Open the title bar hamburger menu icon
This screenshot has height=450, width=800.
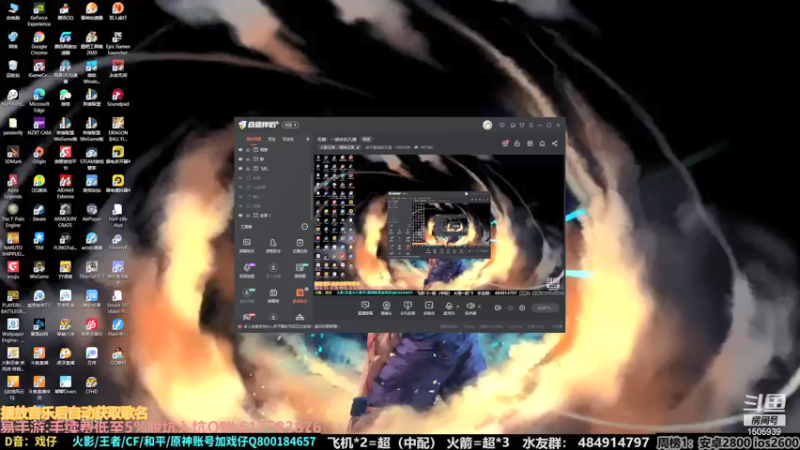coord(531,124)
